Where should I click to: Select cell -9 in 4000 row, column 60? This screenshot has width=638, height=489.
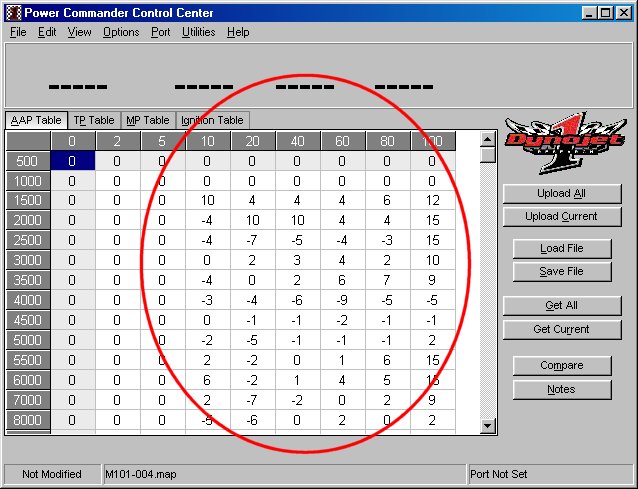(x=342, y=300)
